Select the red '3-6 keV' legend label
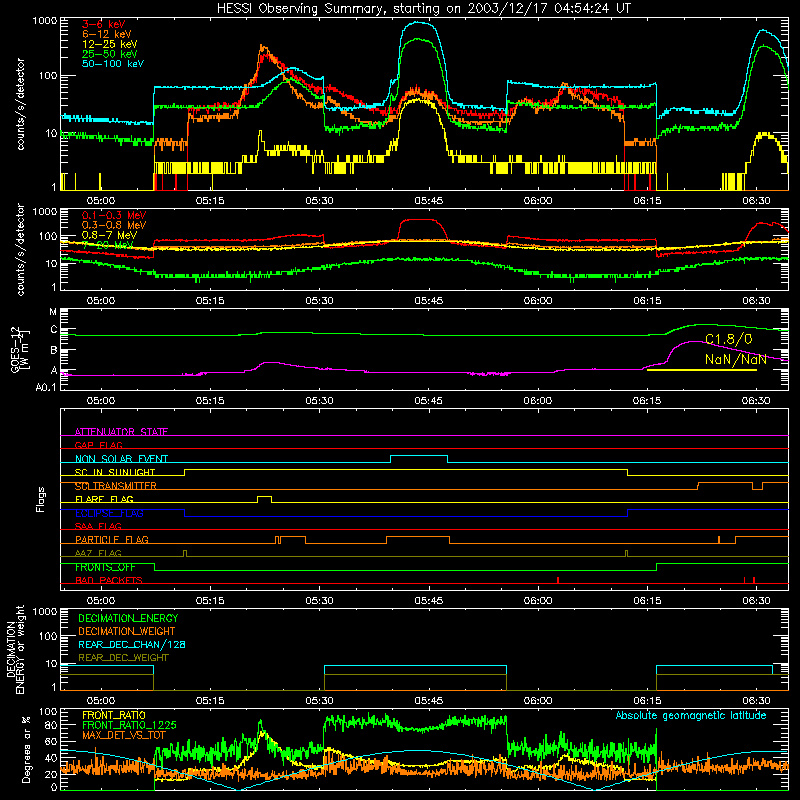Screen dimensions: 800x800 click(103, 24)
